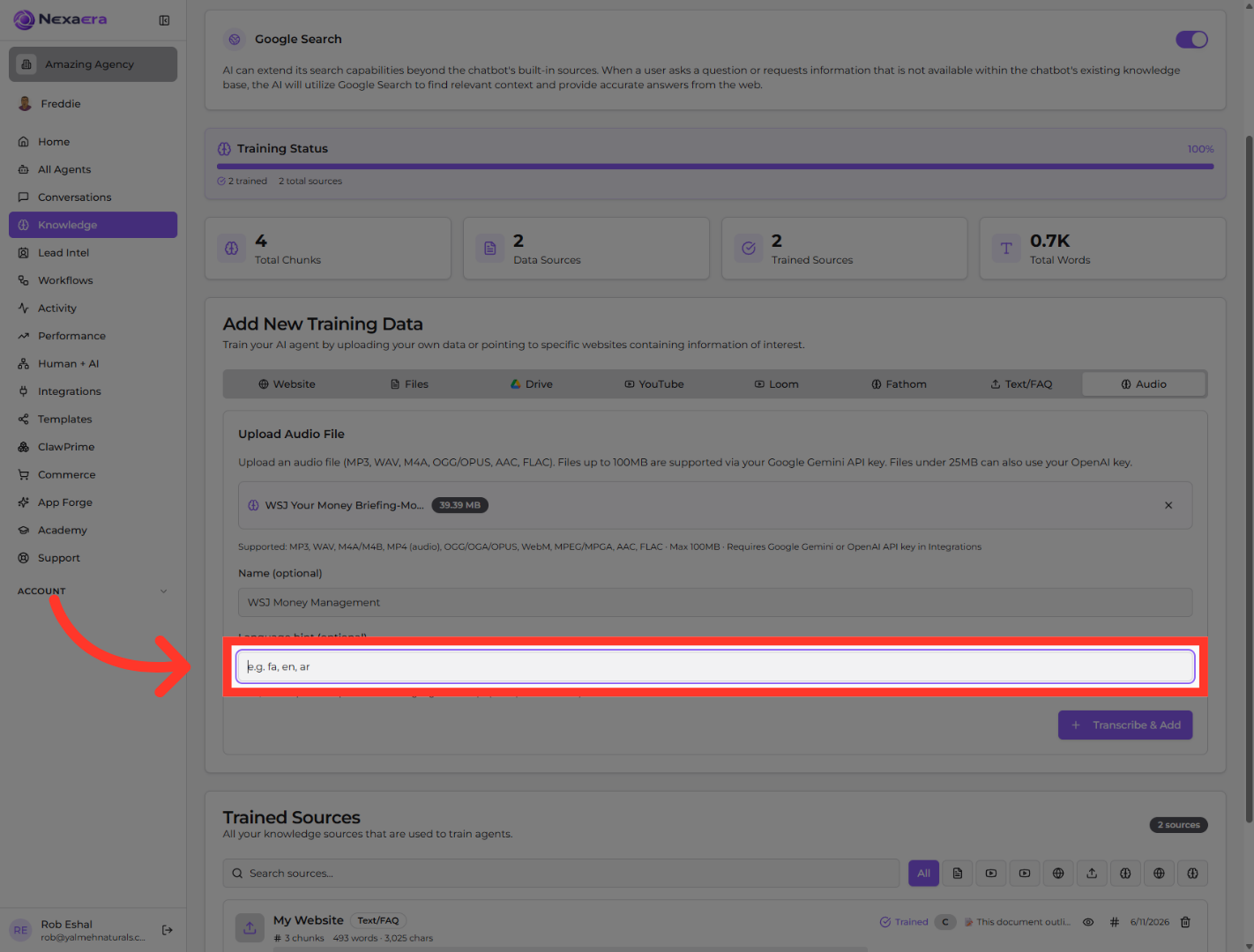The height and width of the screenshot is (952, 1254).
Task: Collapse the sidebar using the panel icon
Action: [164, 20]
